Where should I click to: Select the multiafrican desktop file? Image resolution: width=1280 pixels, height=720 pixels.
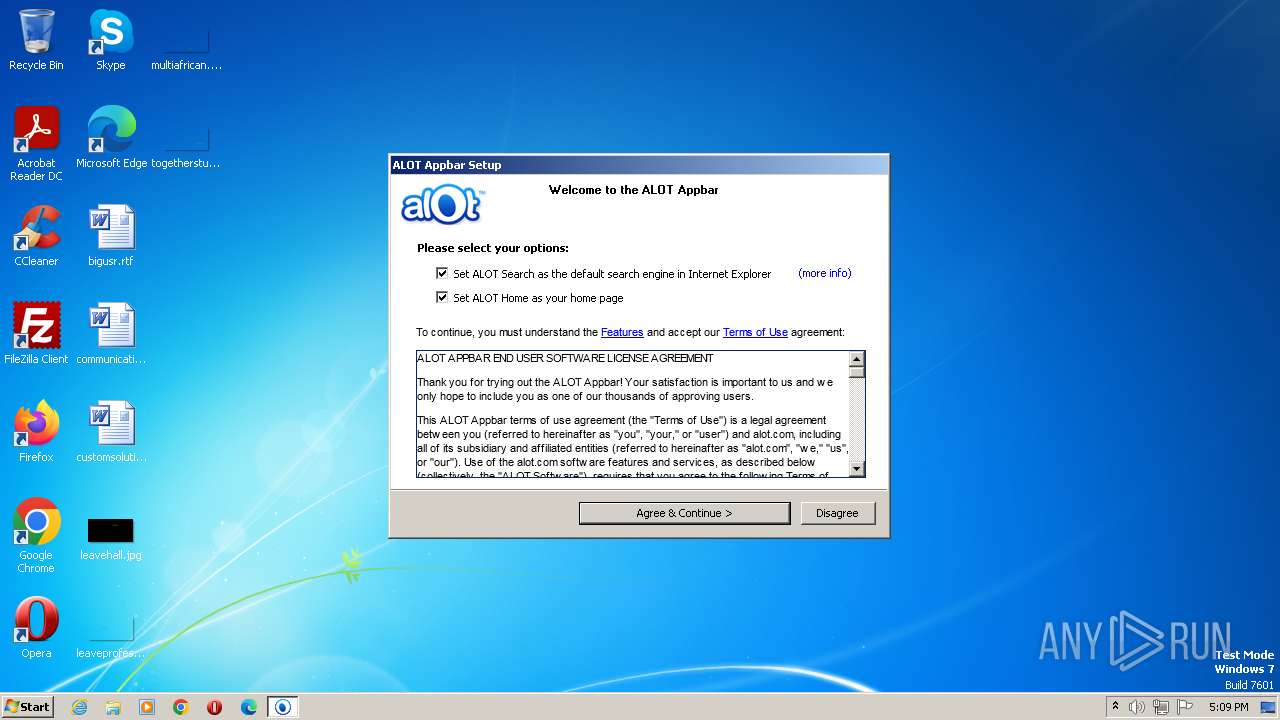(x=186, y=50)
